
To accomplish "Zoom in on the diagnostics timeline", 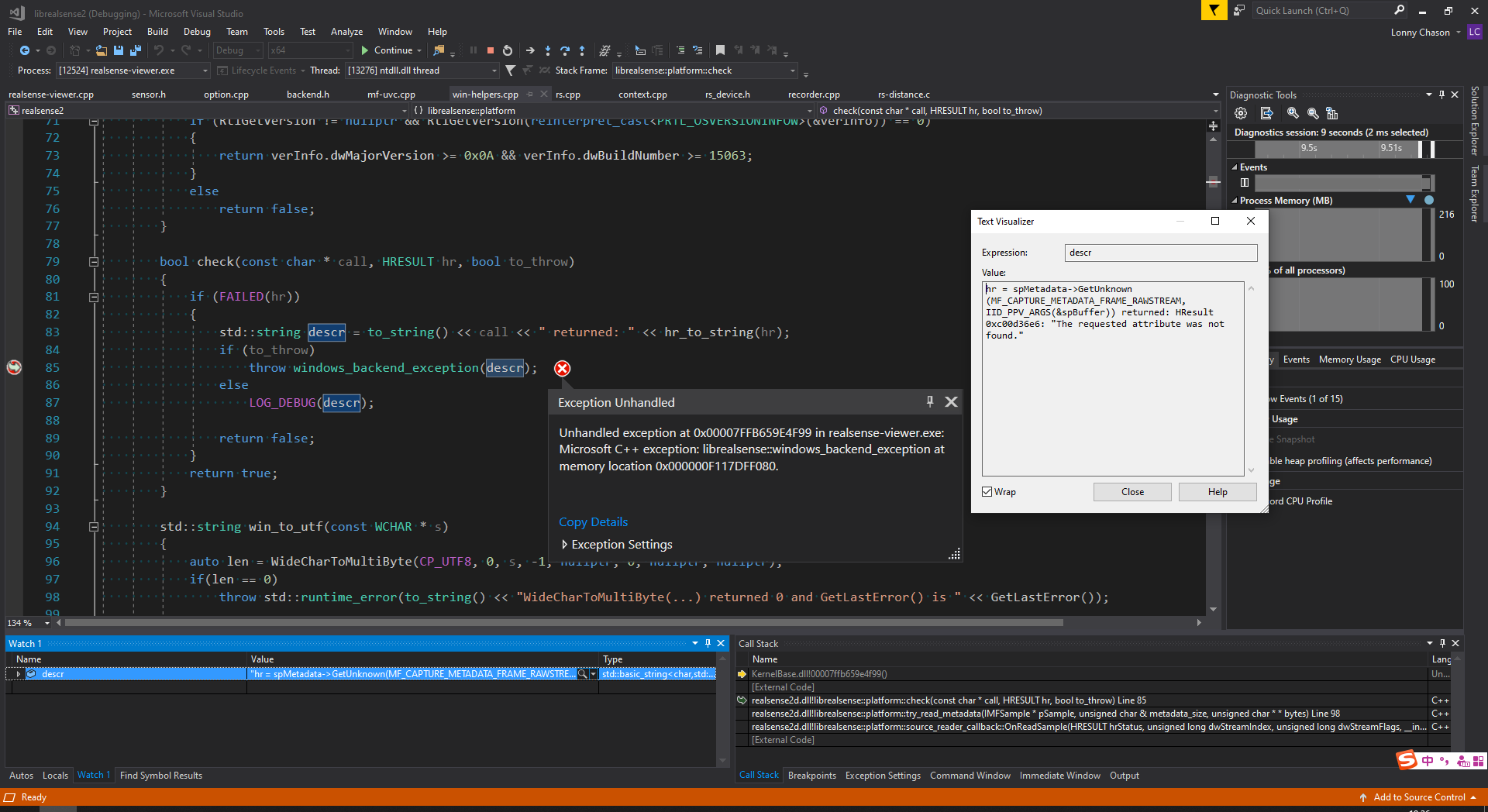I will [x=1293, y=113].
